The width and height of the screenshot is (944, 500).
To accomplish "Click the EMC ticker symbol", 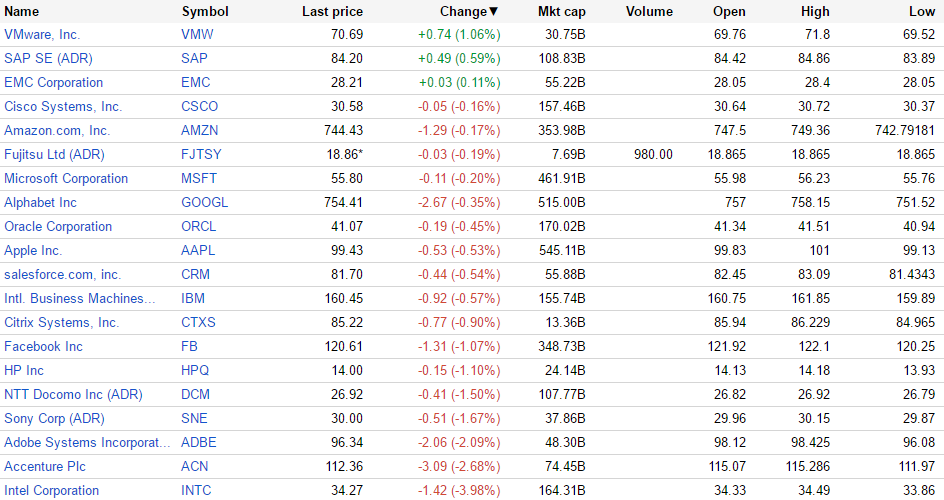I will click(x=198, y=83).
